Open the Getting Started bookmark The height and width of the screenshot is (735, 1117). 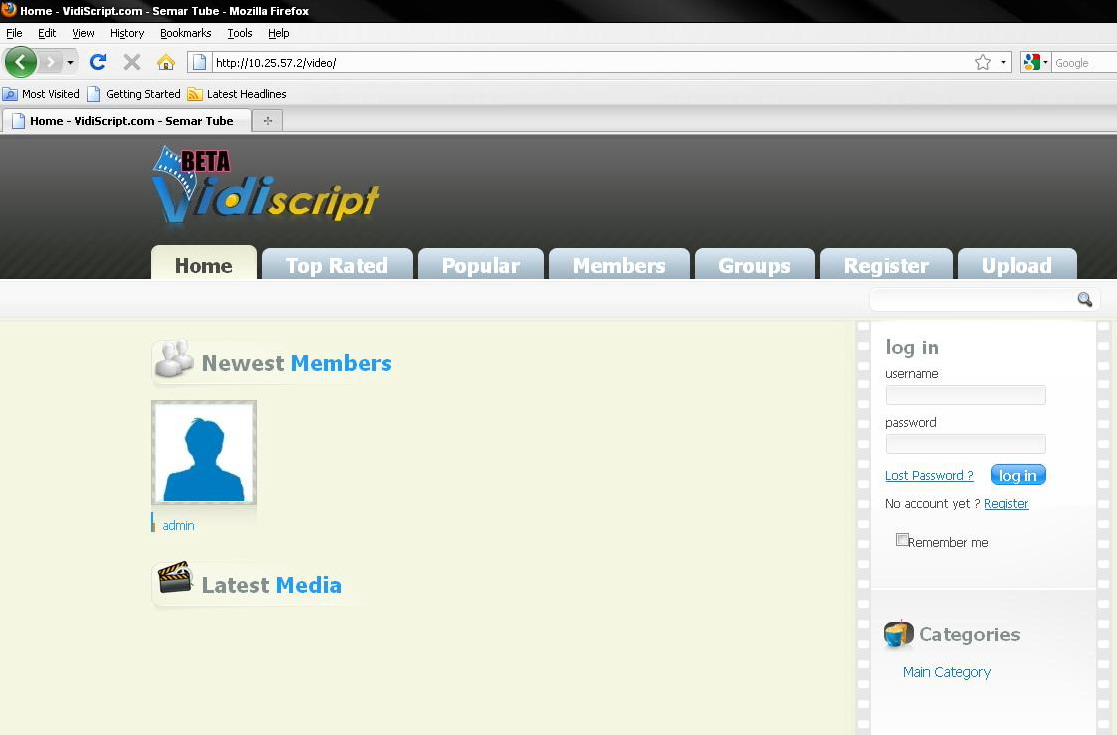(x=134, y=94)
